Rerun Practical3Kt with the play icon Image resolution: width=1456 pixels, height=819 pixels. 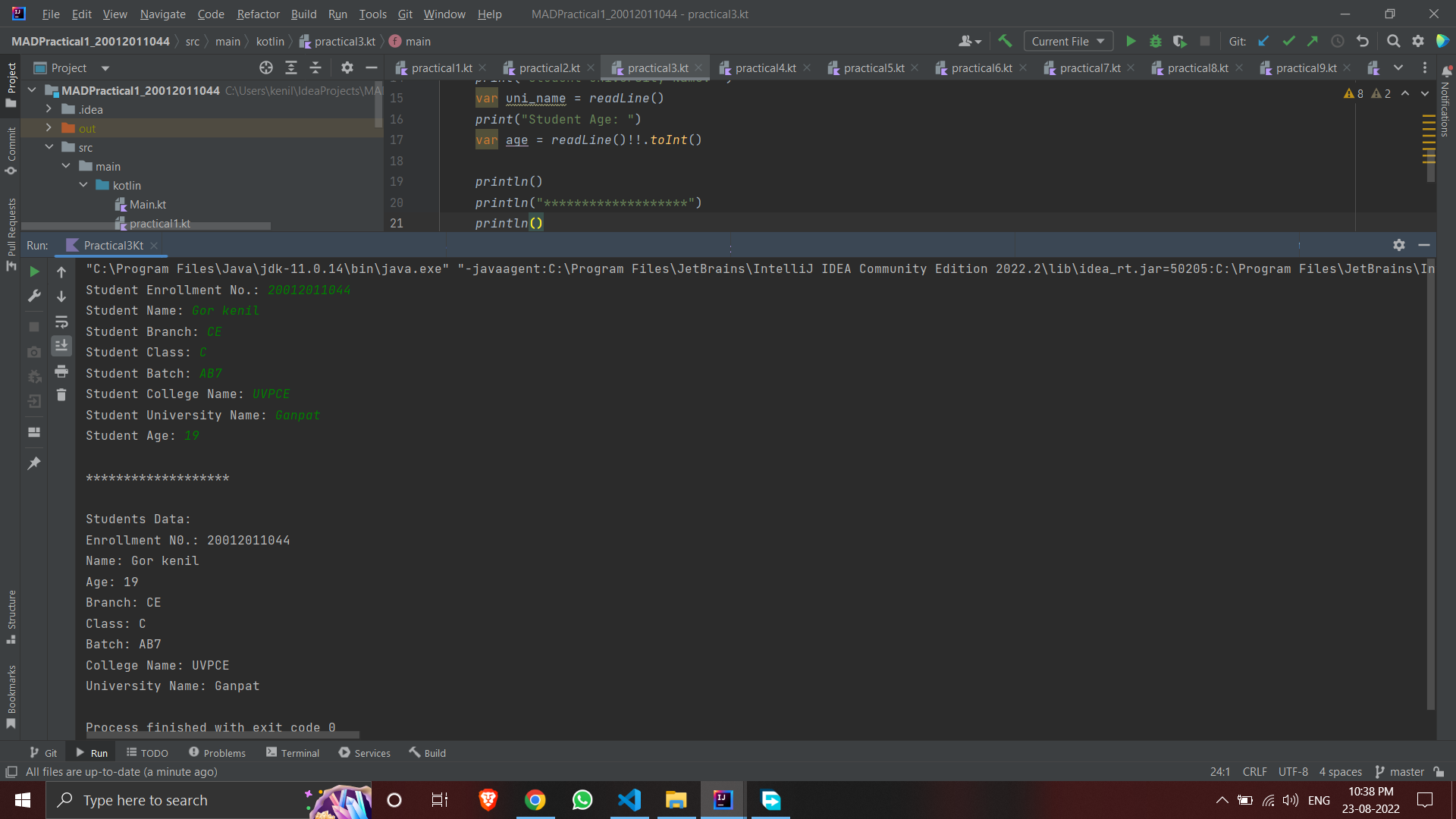click(x=34, y=271)
